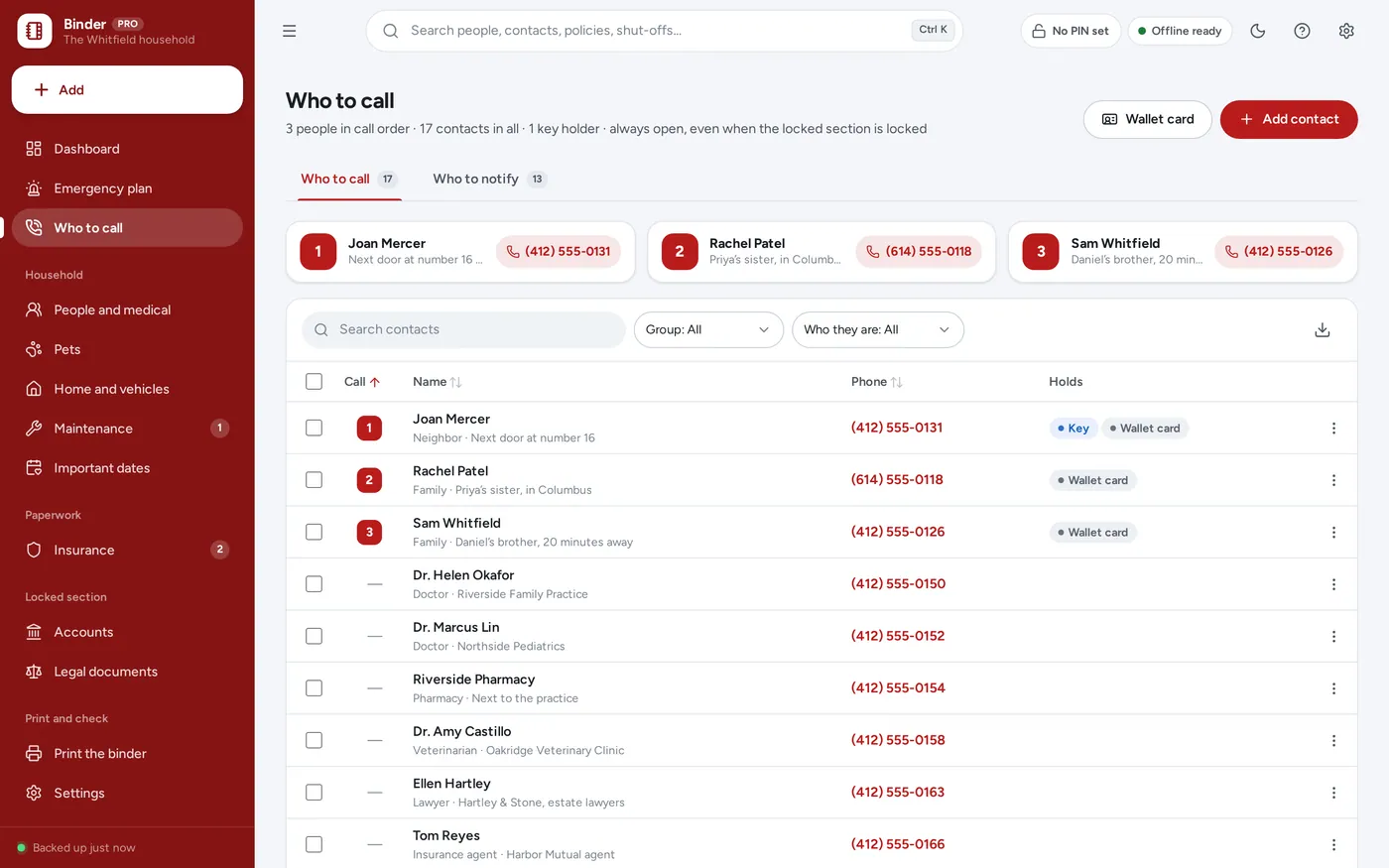Check the Tom Reyes row checkbox
This screenshot has width=1389, height=868.
point(315,844)
